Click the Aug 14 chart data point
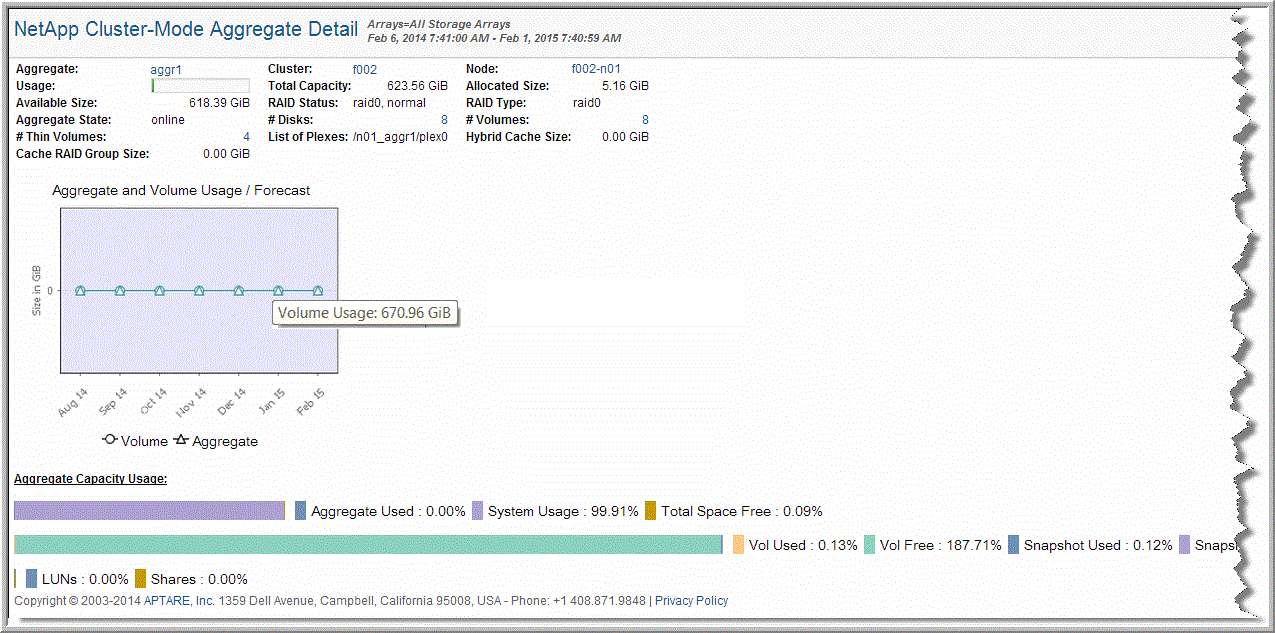Image resolution: width=1275 pixels, height=633 pixels. coord(80,291)
